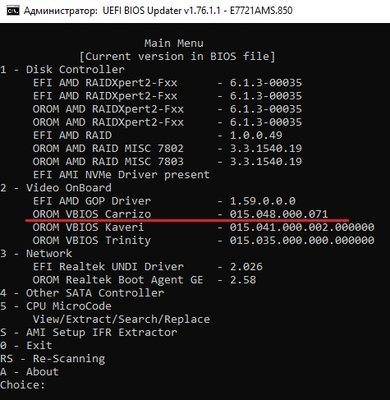Click EFI Realtek UNDI Driver line
This screenshot has width=390, height=400.
coord(148,267)
